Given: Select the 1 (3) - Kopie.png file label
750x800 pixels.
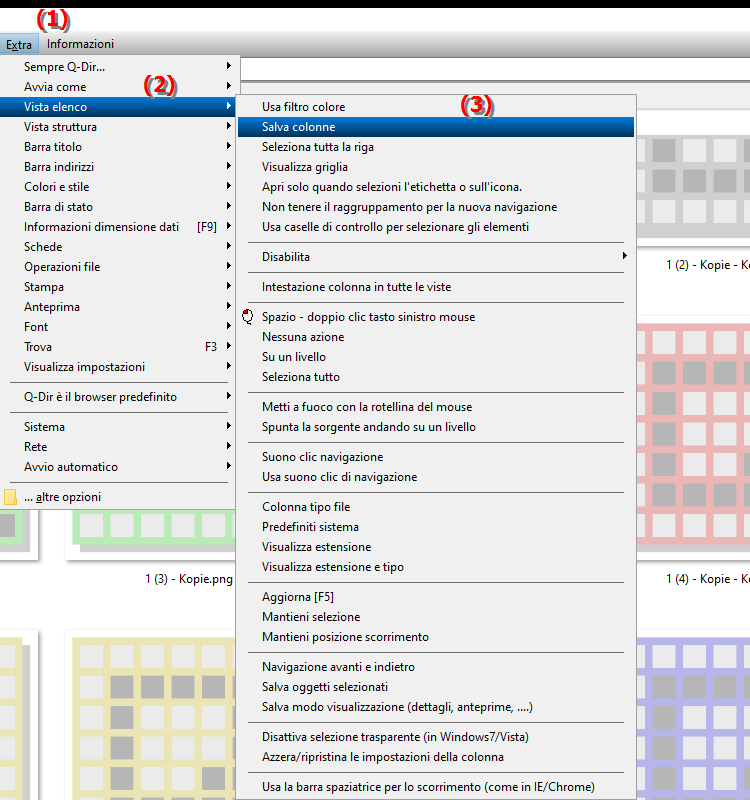Looking at the screenshot, I should tap(189, 579).
